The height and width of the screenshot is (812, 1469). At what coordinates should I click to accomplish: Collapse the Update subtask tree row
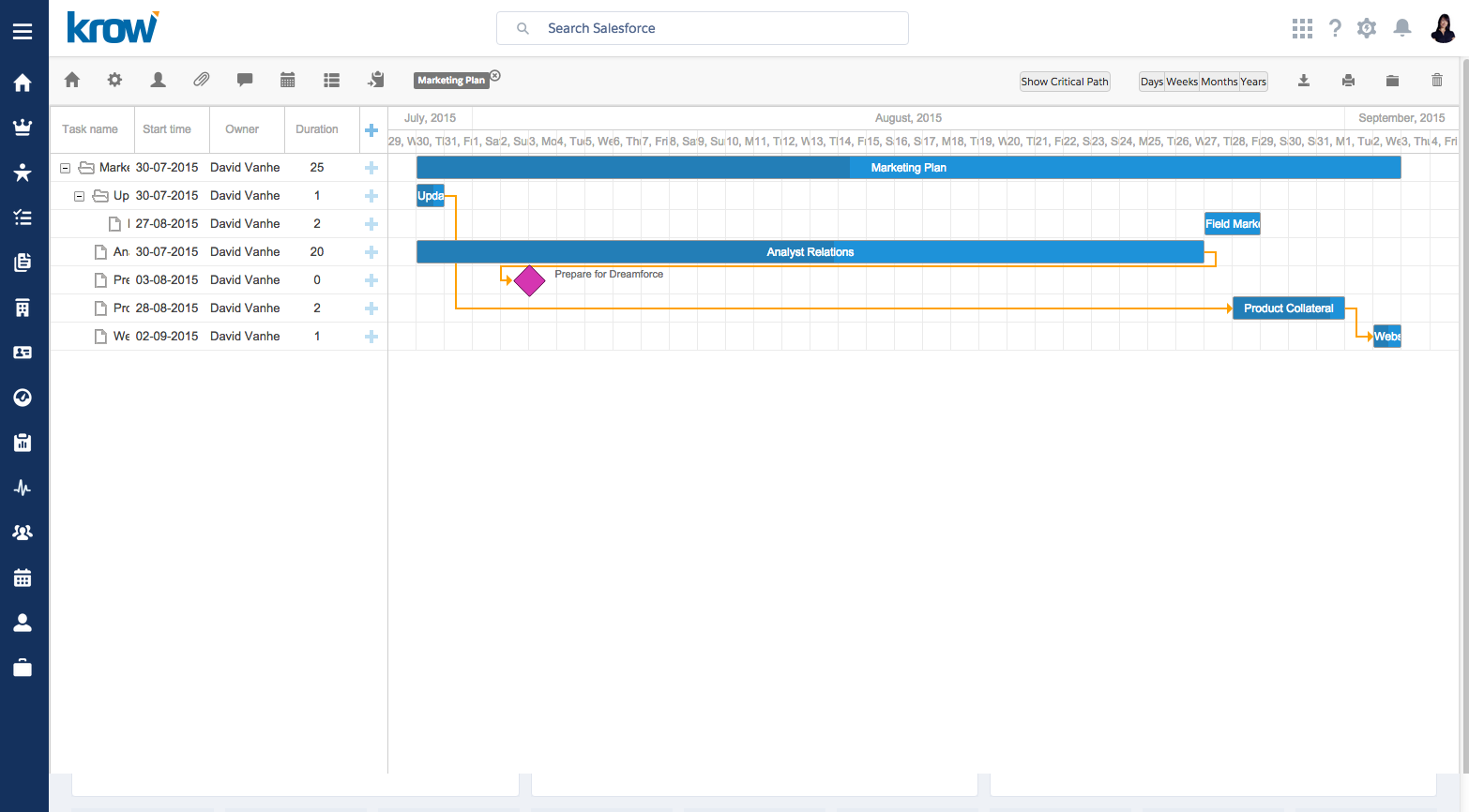79,196
